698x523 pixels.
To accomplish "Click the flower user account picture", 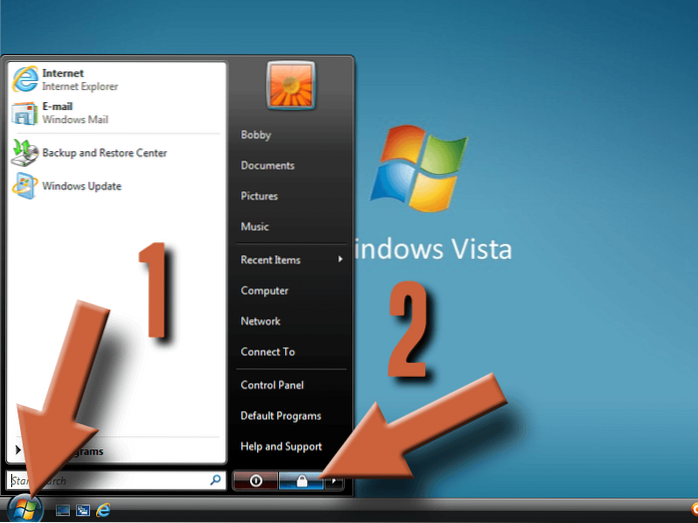I will pyautogui.click(x=291, y=86).
